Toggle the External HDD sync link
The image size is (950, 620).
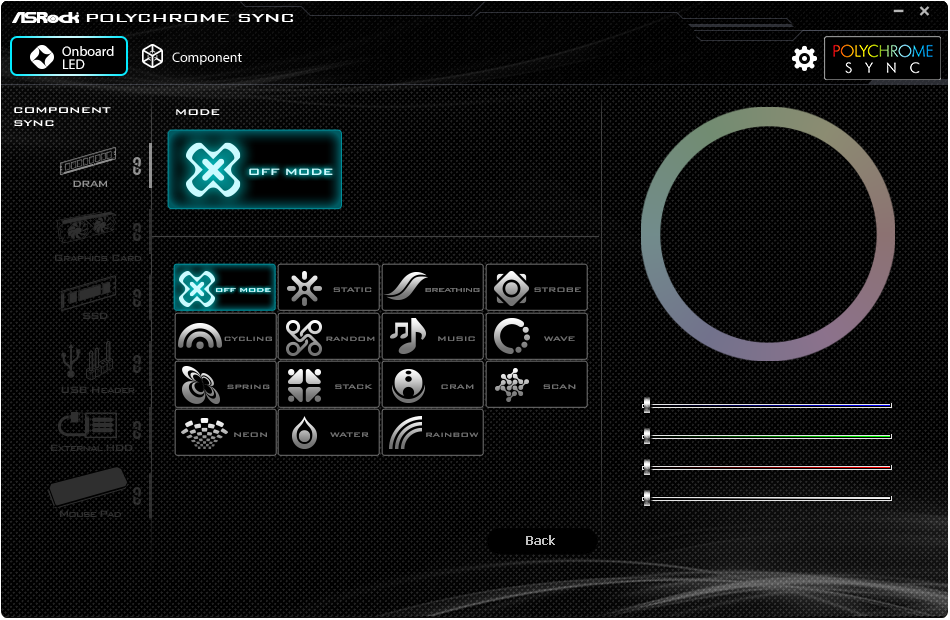(x=137, y=430)
